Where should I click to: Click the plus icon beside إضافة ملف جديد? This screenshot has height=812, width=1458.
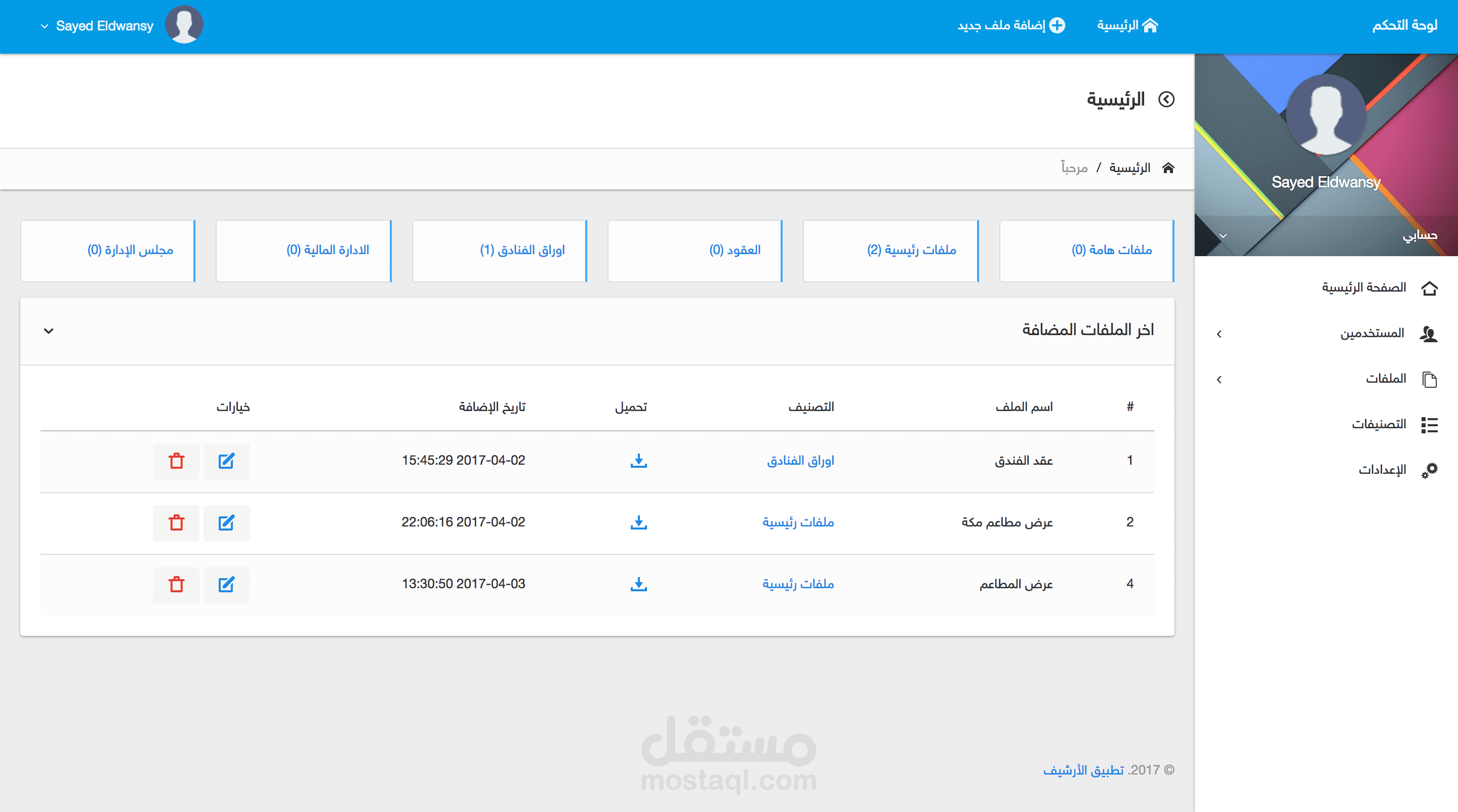click(1057, 25)
